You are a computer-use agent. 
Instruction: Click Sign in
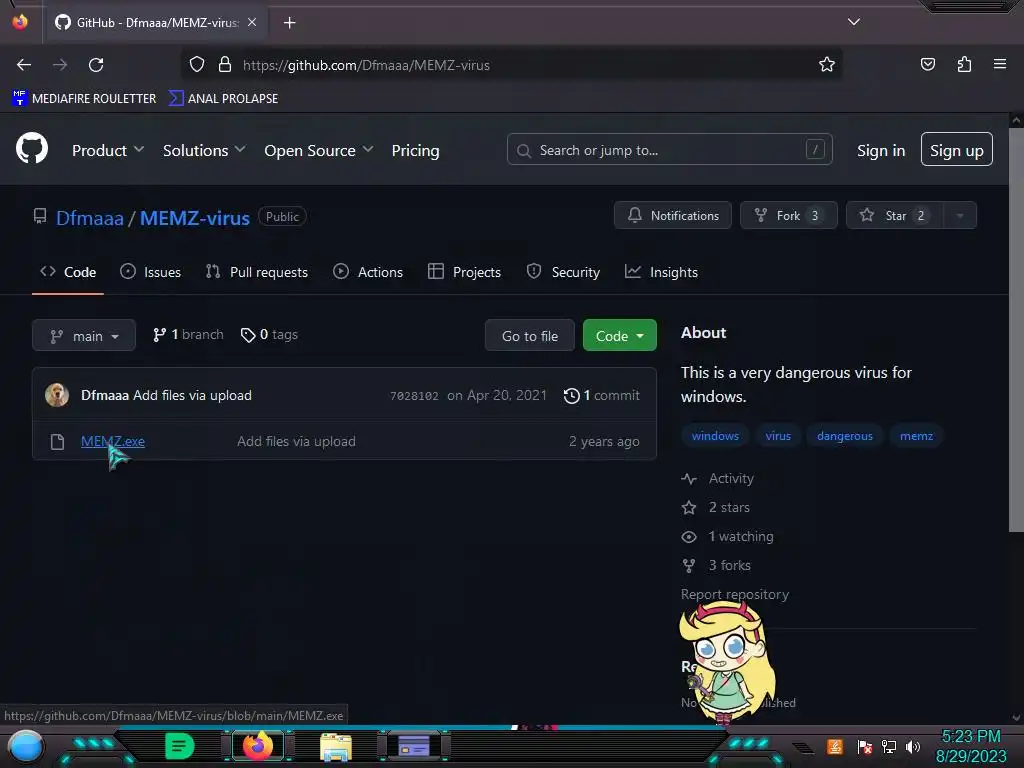(881, 150)
